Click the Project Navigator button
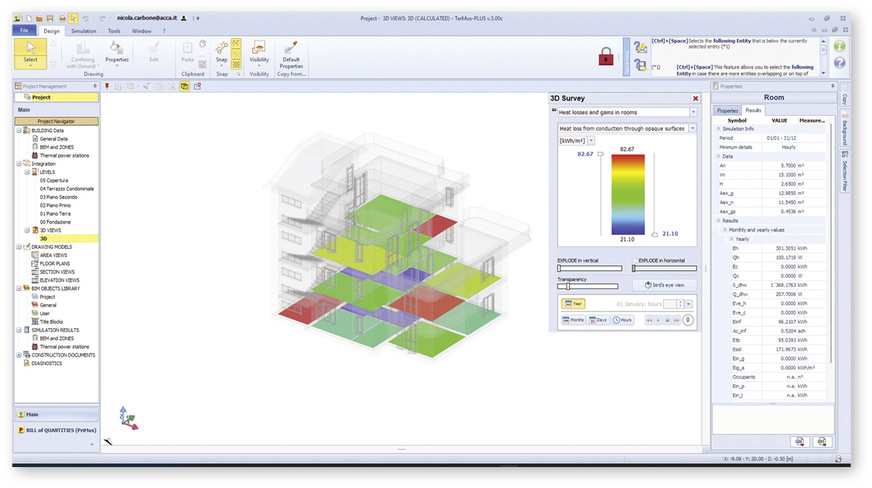The width and height of the screenshot is (872, 488). click(x=56, y=121)
